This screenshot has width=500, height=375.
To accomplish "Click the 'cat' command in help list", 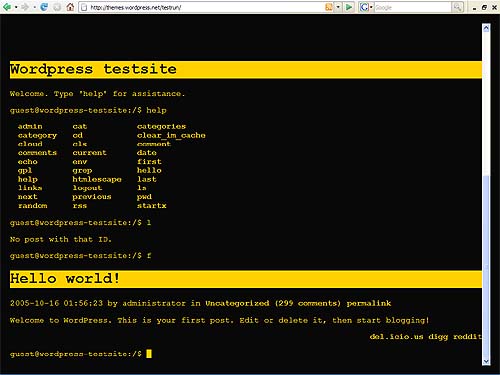I will [80, 126].
